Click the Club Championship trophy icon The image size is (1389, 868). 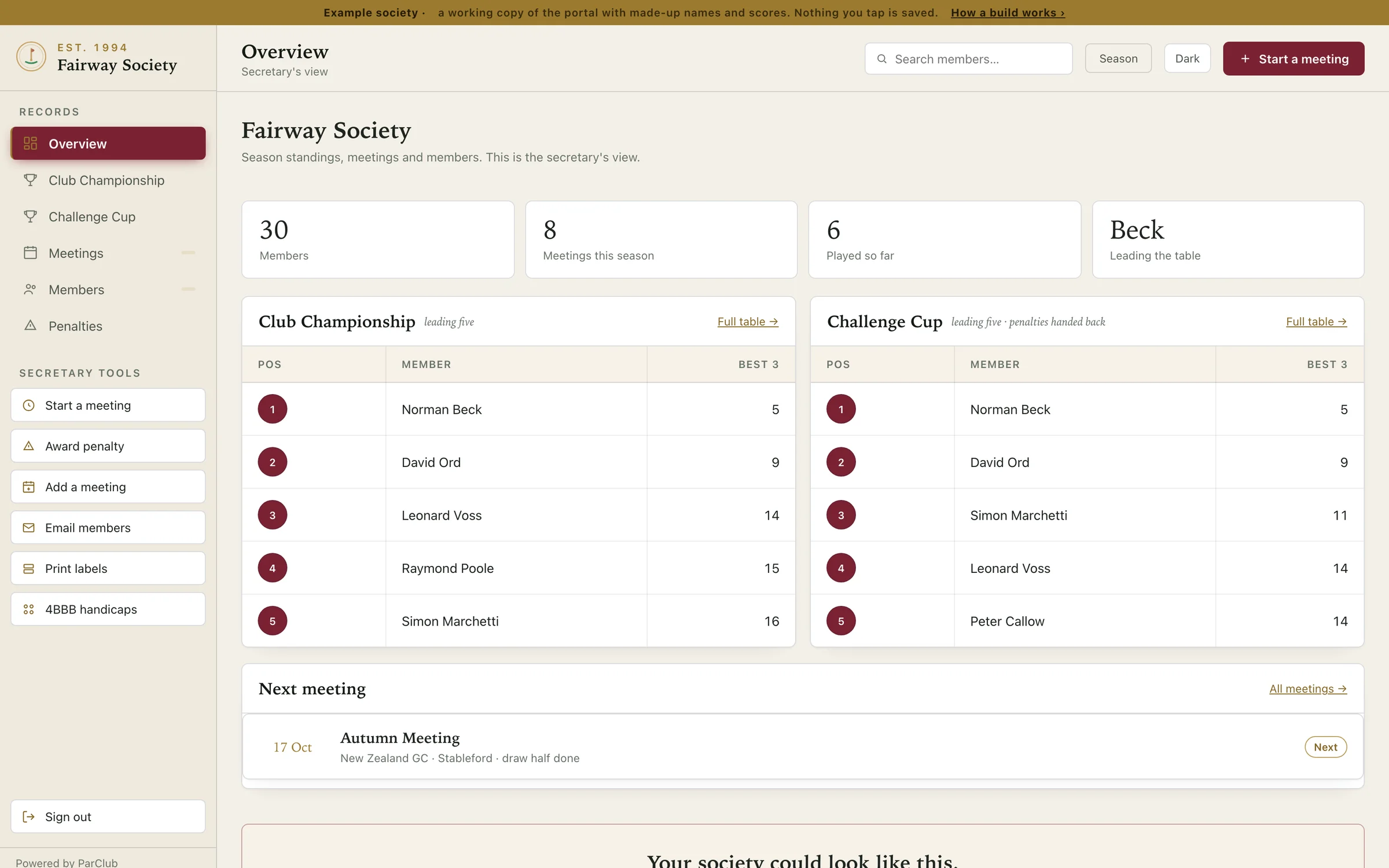click(x=30, y=180)
